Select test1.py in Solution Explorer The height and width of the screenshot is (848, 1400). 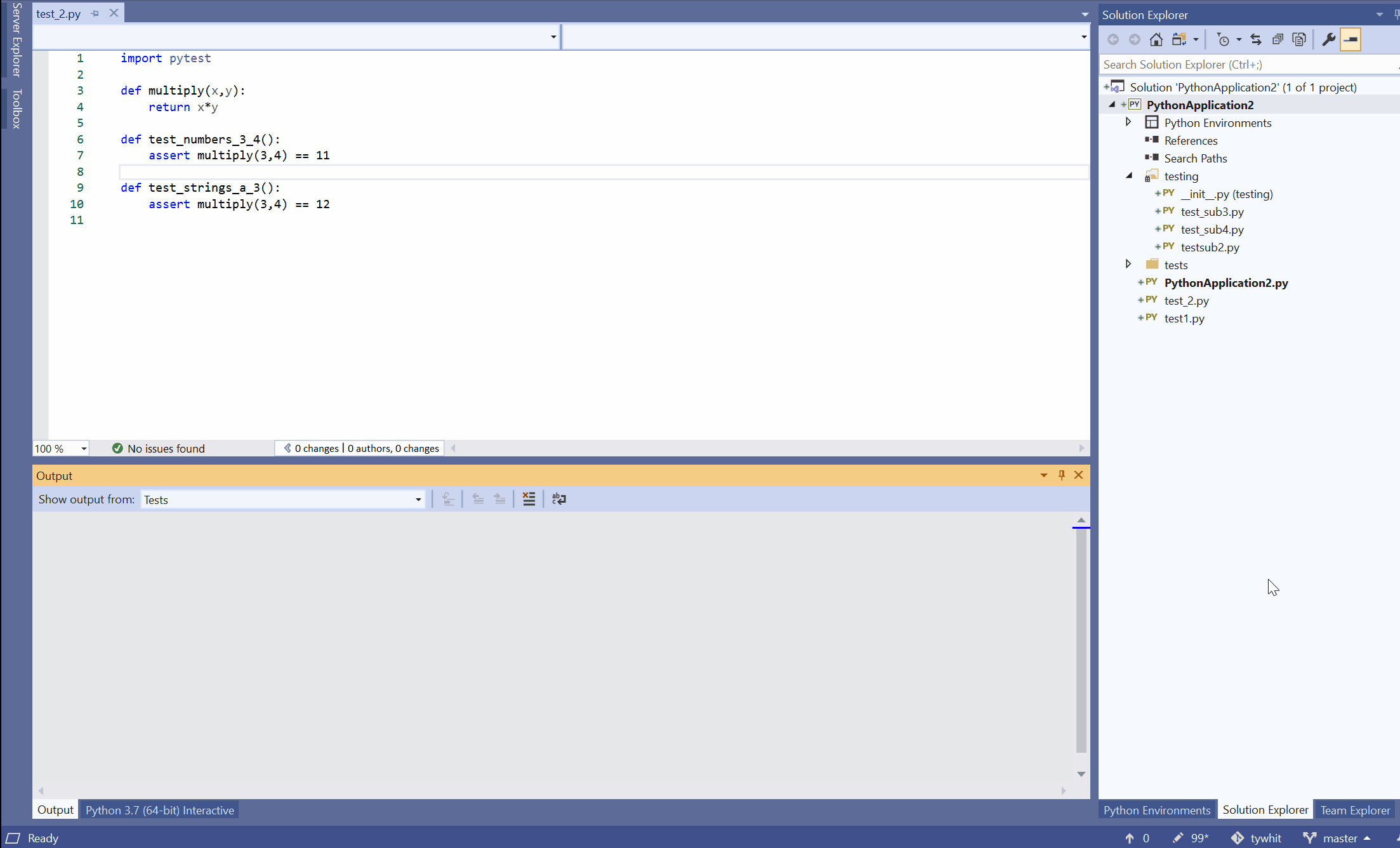[1184, 318]
